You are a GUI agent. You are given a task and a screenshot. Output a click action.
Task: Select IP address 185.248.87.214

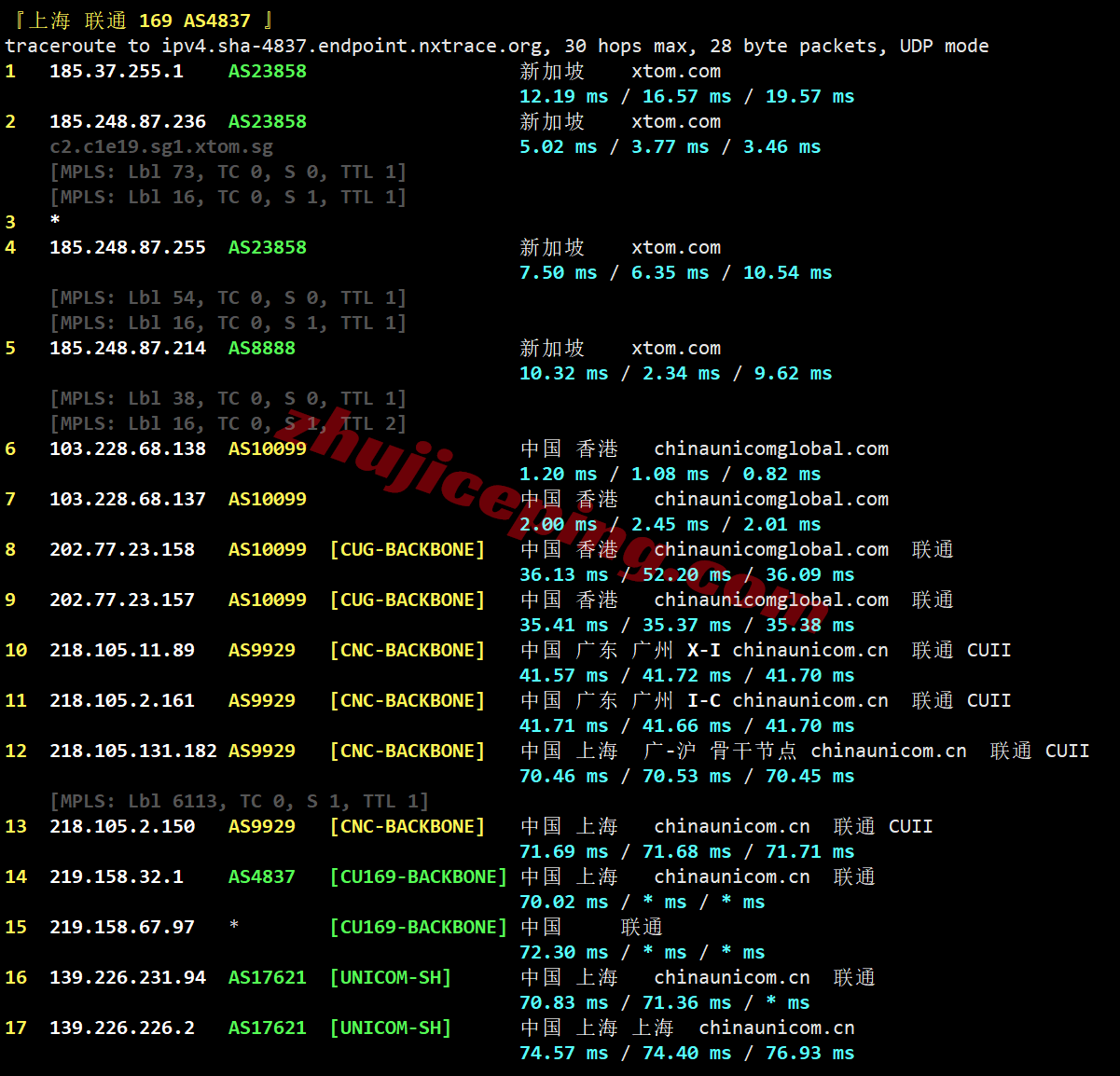(128, 348)
